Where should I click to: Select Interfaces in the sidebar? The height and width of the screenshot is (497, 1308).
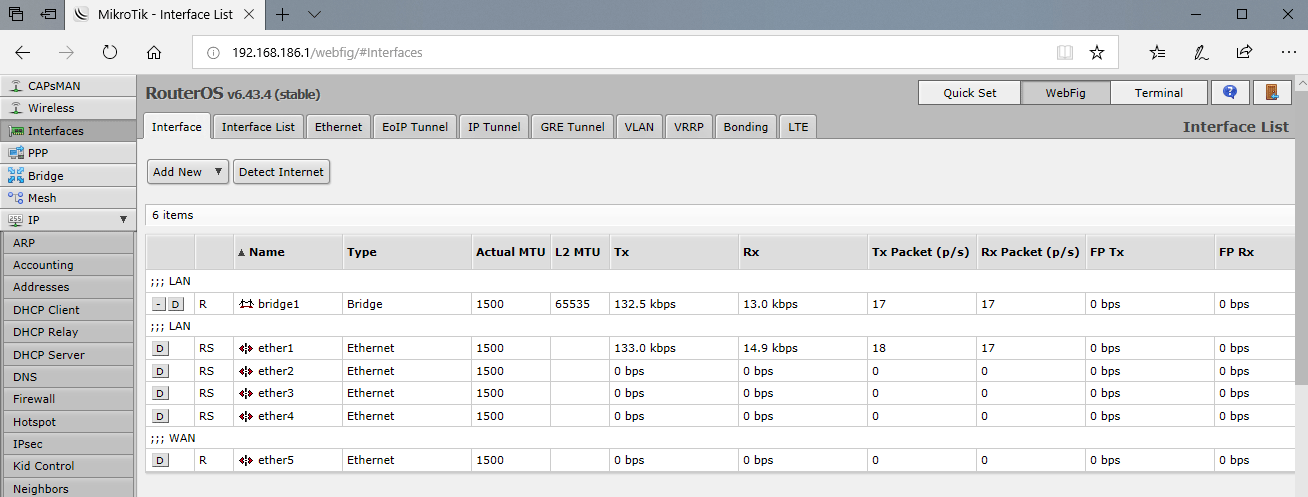coord(67,131)
